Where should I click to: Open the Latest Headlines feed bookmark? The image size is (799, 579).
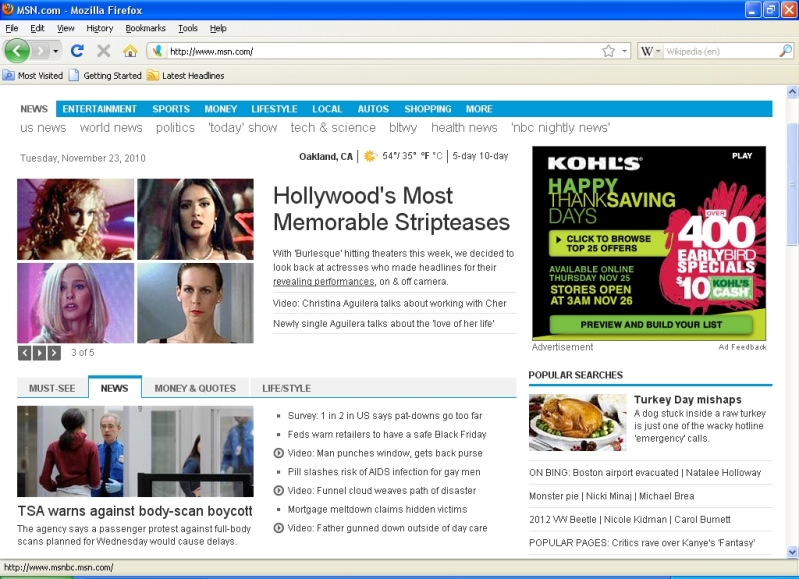186,75
